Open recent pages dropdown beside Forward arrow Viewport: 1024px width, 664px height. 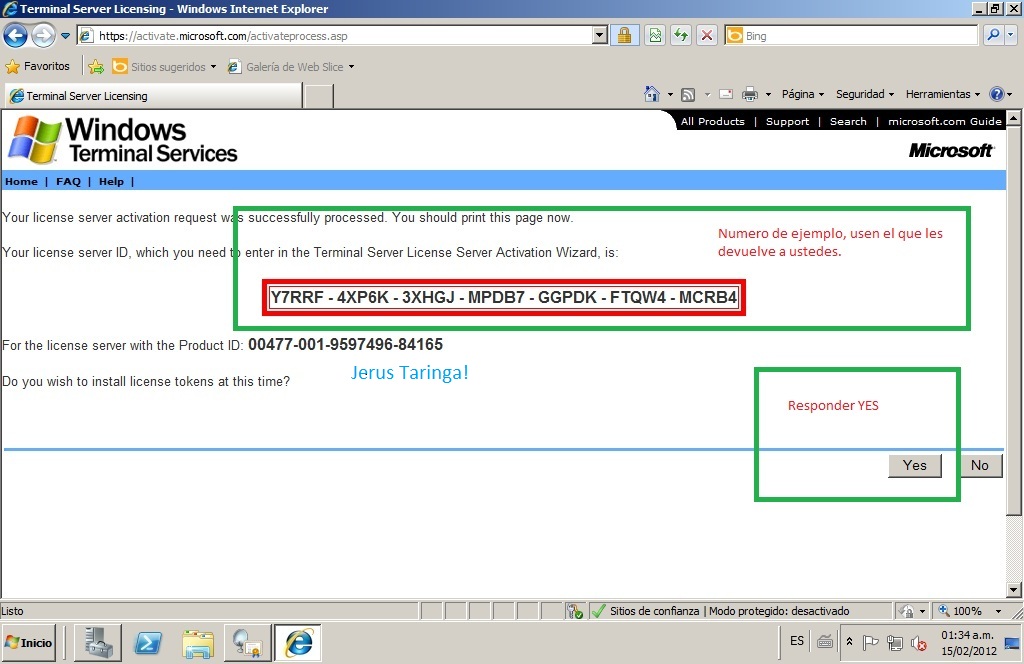click(x=65, y=36)
